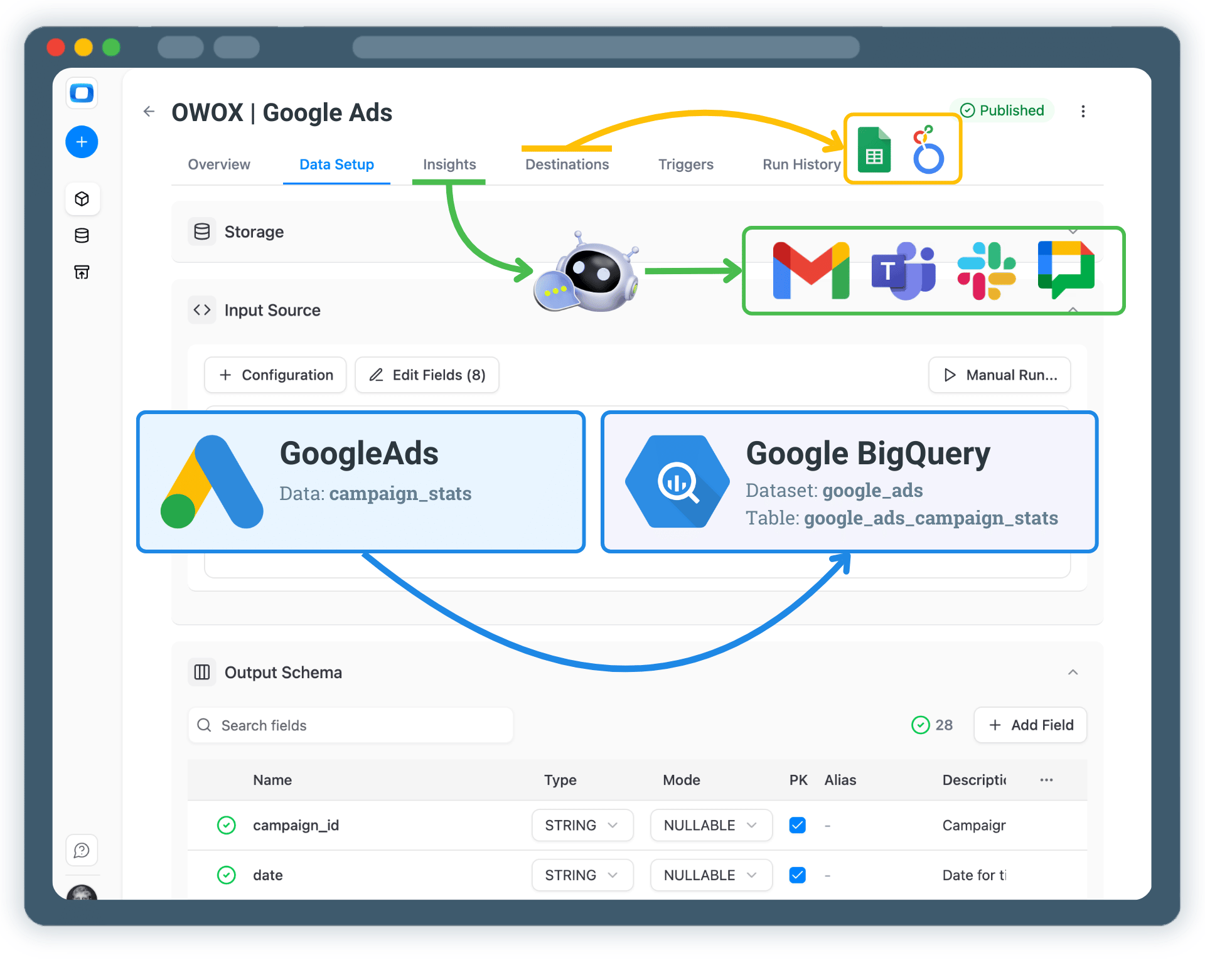Open the Run History tab
The width and height of the screenshot is (1205, 980).
[800, 164]
